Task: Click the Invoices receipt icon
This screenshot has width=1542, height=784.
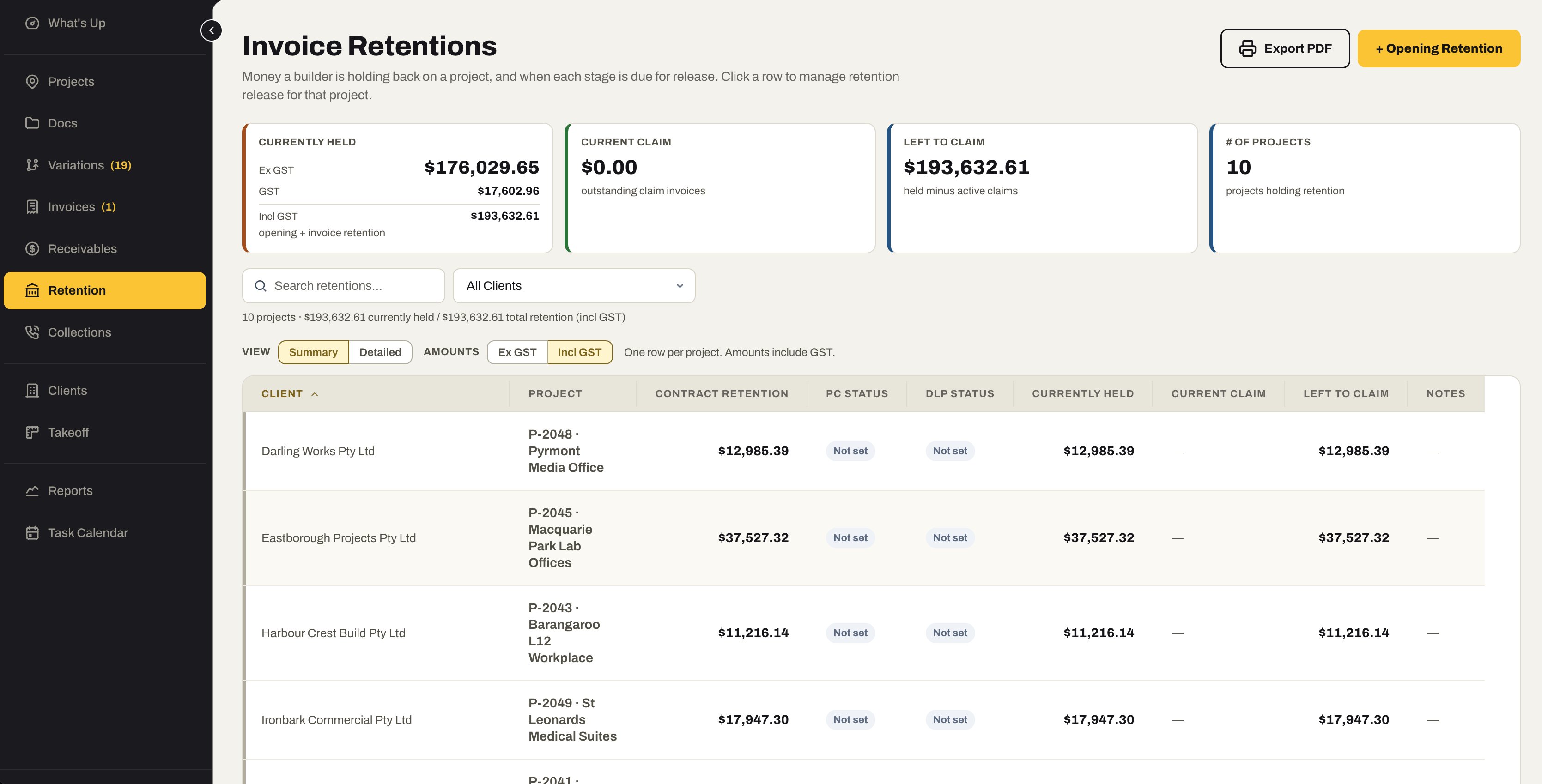Action: (32, 206)
